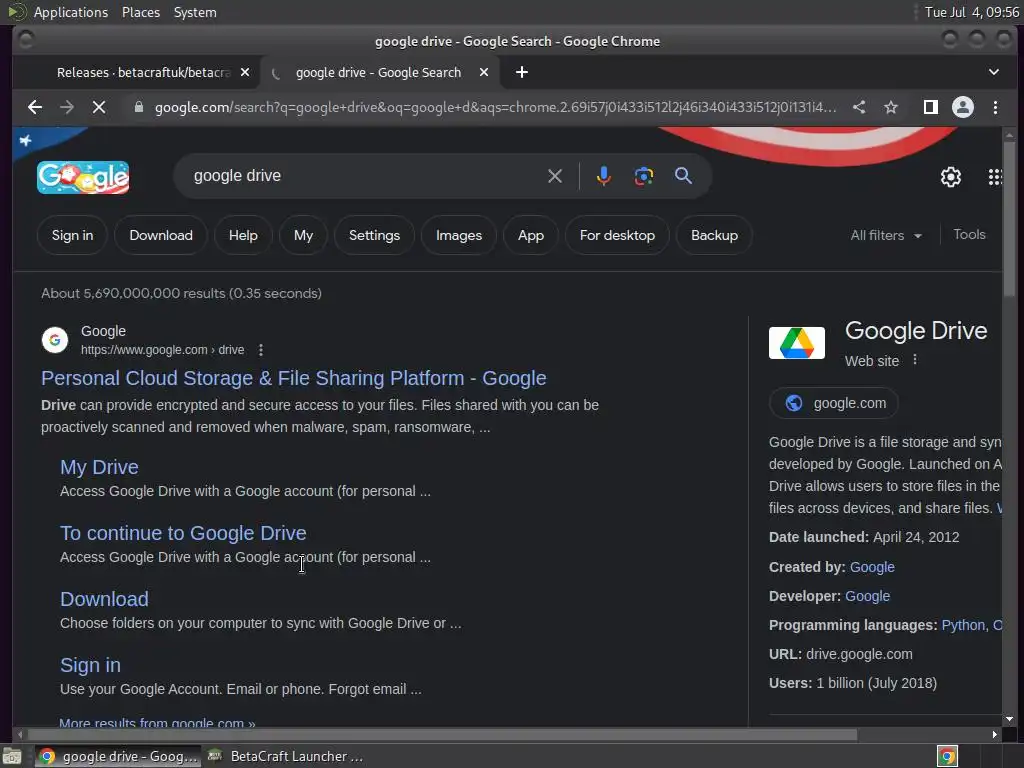Click the Chrome address bar URL
Screen dimensions: 1024x768
[x=495, y=107]
